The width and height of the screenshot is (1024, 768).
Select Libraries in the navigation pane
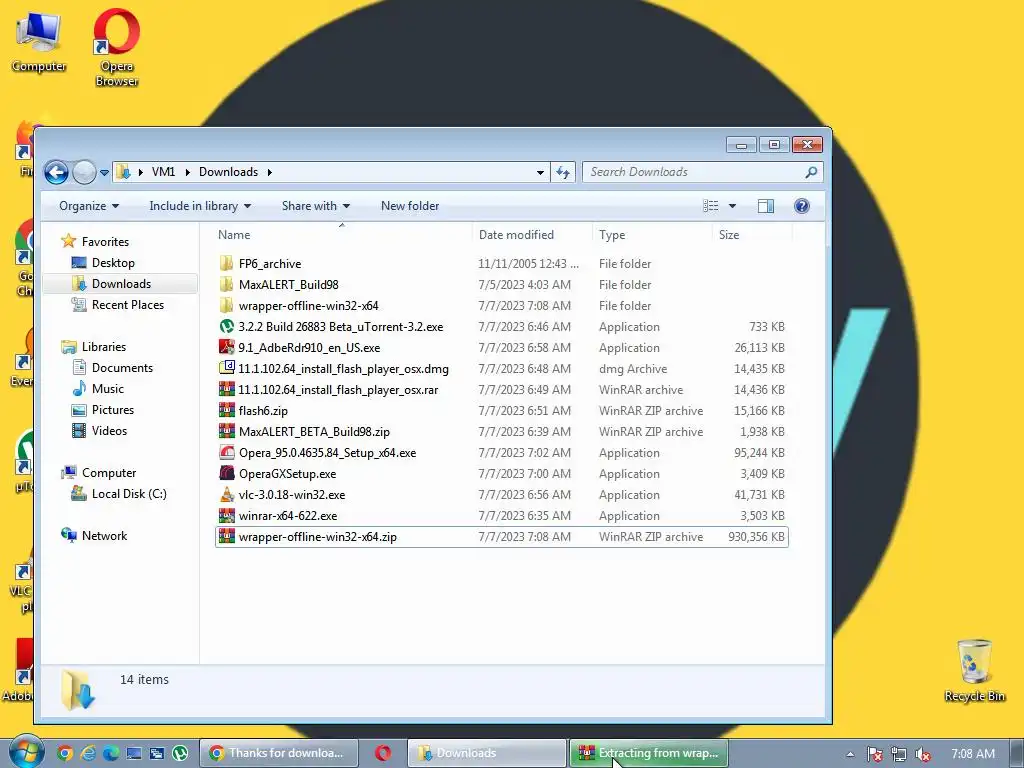click(x=103, y=347)
